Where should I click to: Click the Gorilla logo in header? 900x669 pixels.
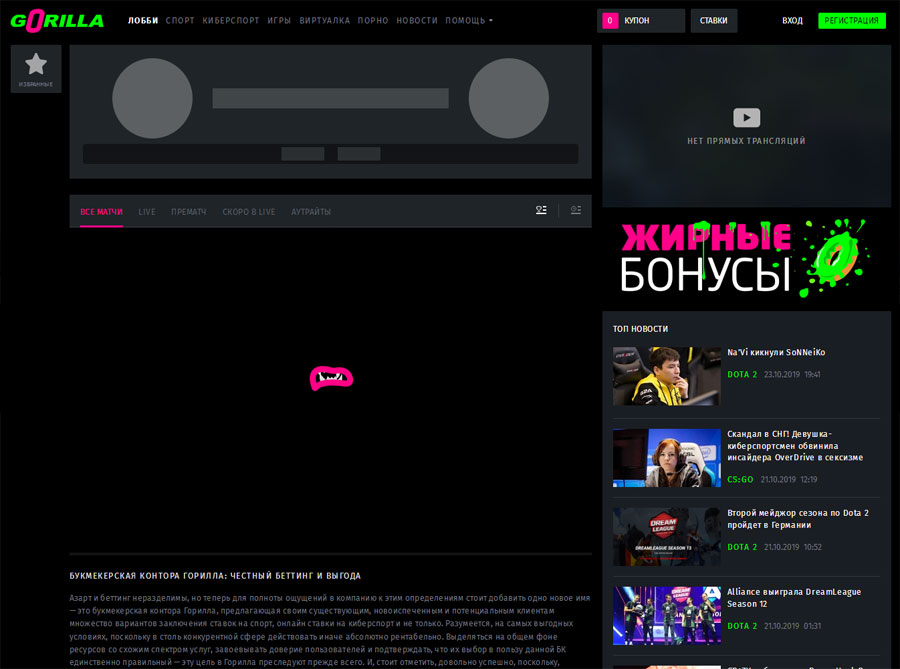pyautogui.click(x=57, y=21)
